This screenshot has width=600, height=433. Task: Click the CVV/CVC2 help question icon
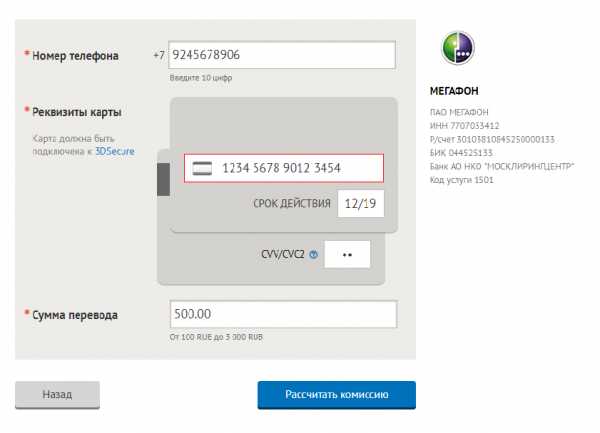point(313,254)
